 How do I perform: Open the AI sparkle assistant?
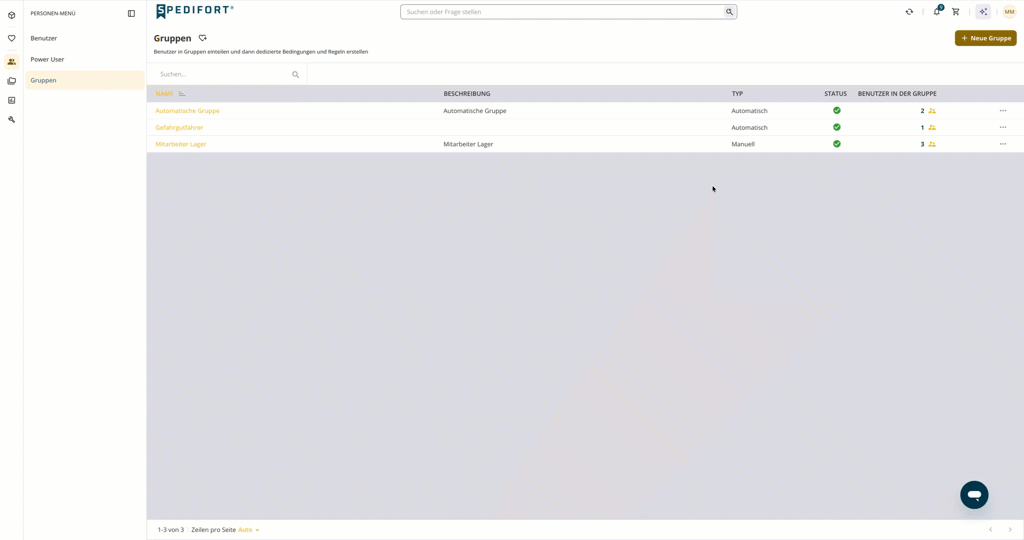(x=983, y=12)
